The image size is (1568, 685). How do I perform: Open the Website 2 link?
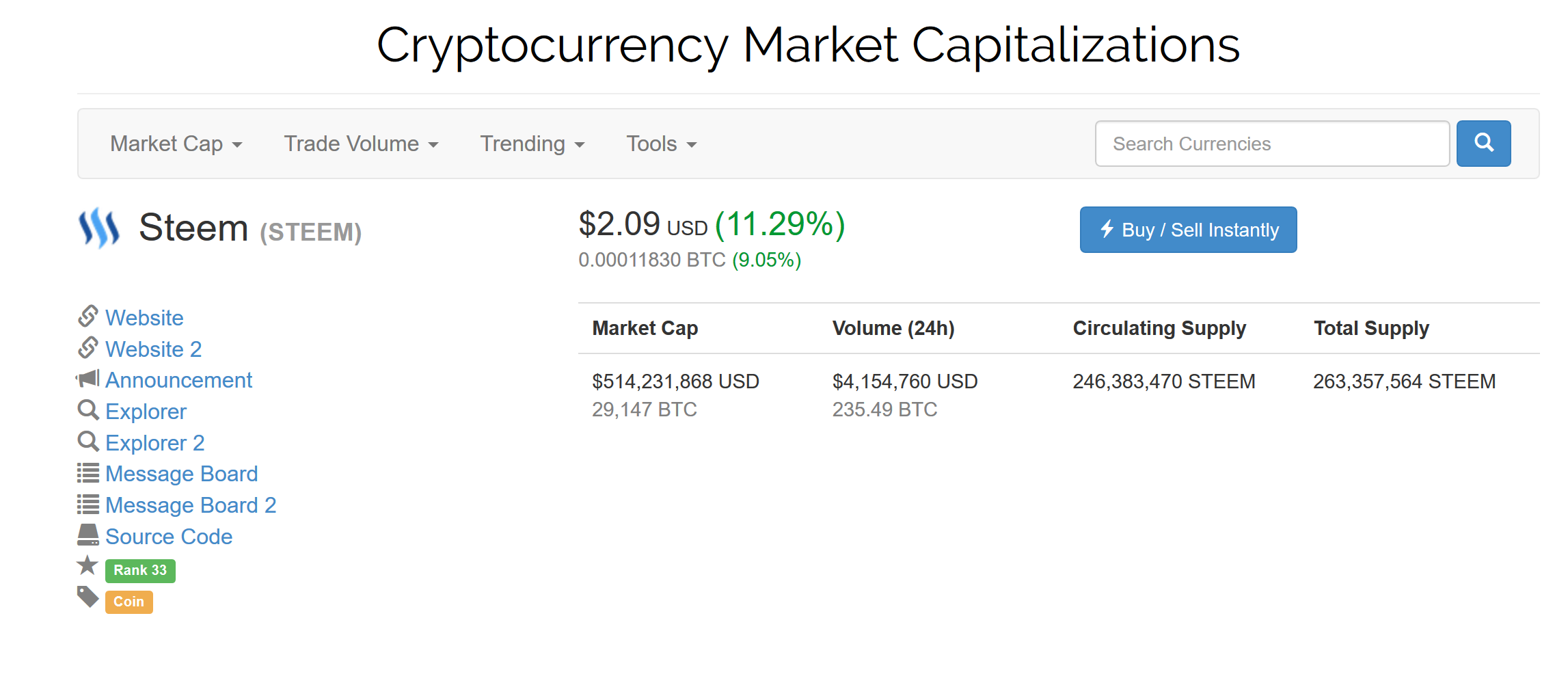click(x=153, y=349)
